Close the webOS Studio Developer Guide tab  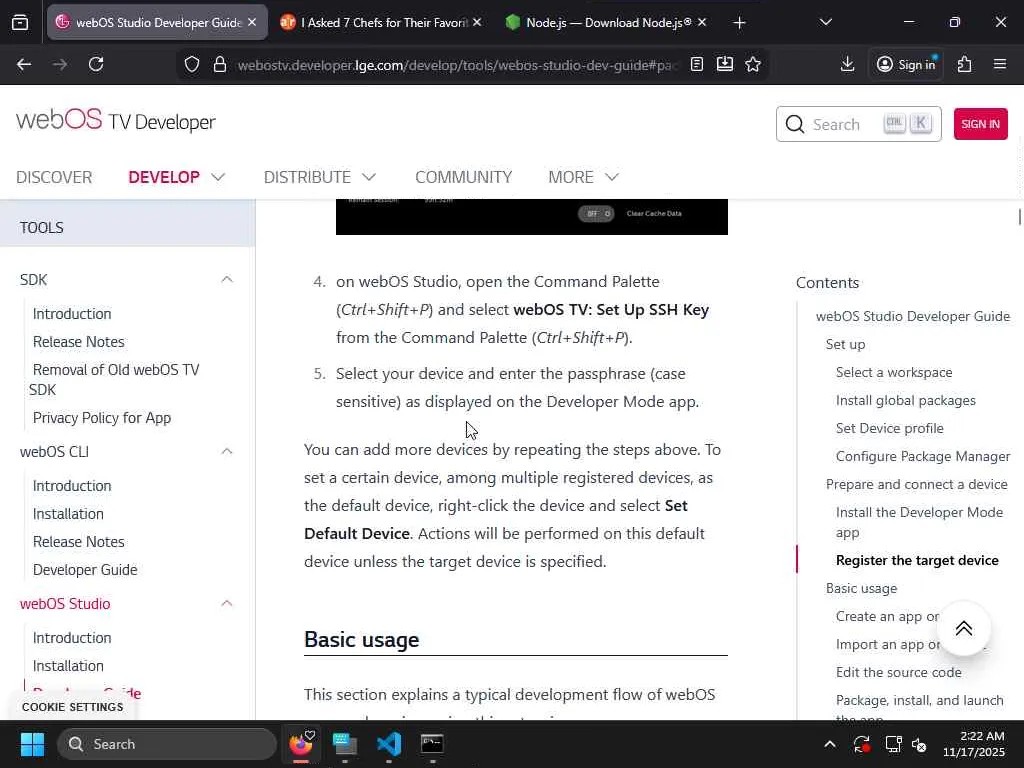point(252,22)
